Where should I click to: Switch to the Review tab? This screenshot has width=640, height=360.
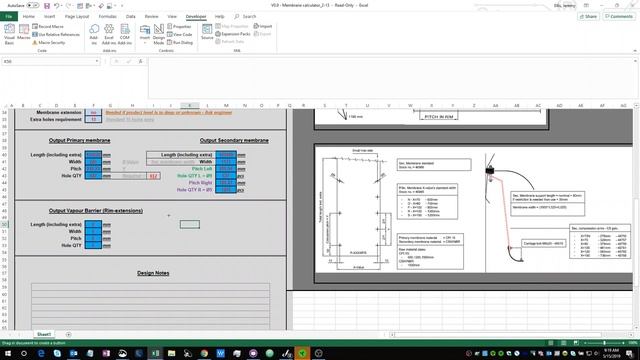click(151, 16)
